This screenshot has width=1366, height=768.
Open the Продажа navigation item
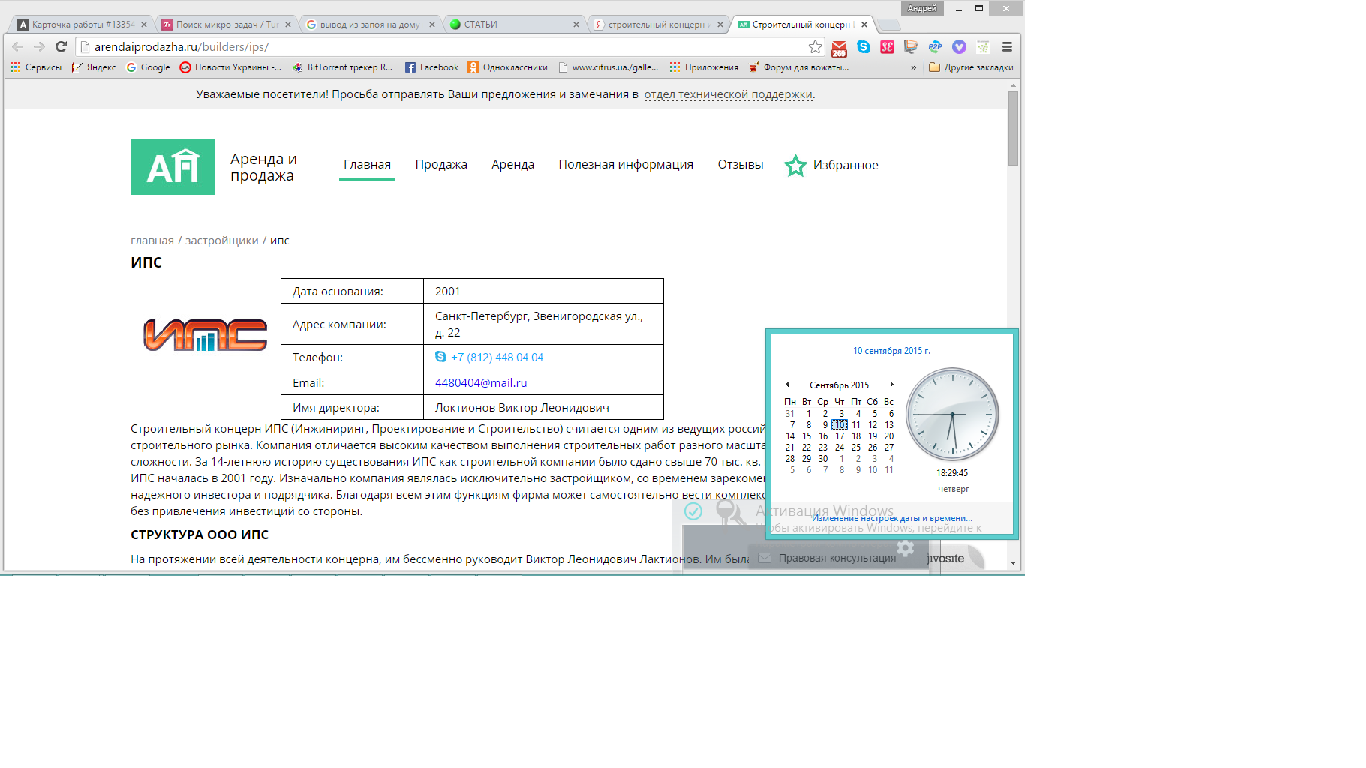[x=441, y=165]
